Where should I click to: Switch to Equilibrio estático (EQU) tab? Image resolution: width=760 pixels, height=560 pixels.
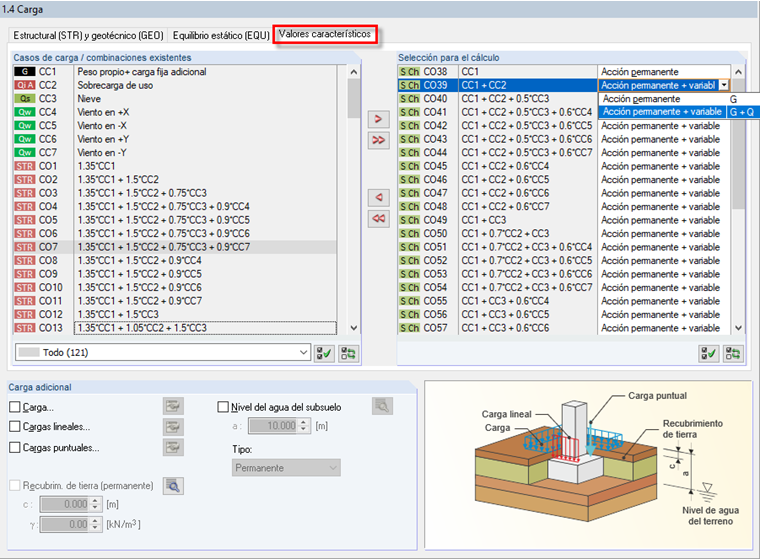(x=221, y=35)
